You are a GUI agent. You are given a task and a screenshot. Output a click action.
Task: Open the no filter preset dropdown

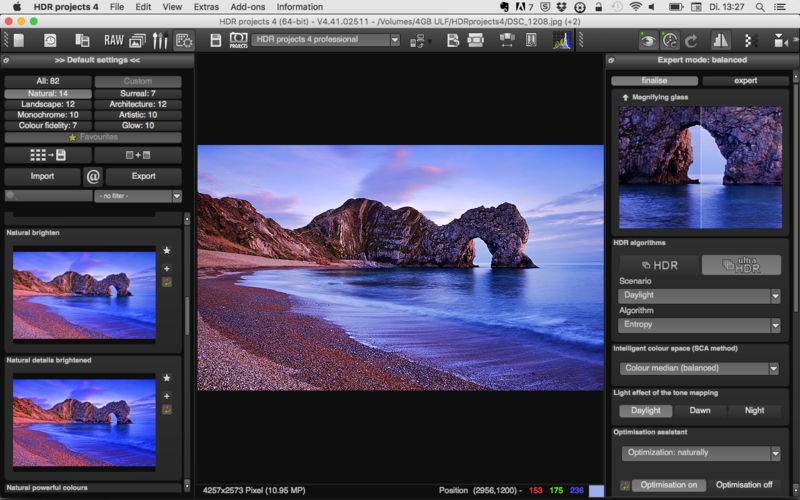(138, 197)
